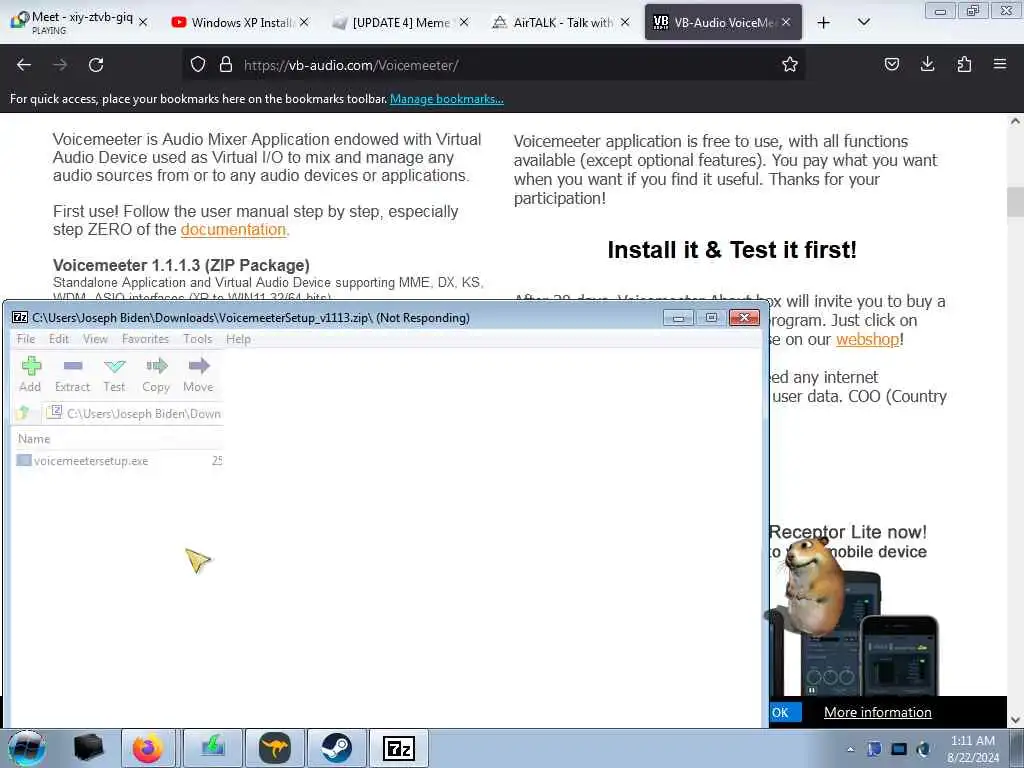Open the 7-Zip taskbar button
This screenshot has height=768, width=1024.
[399, 748]
